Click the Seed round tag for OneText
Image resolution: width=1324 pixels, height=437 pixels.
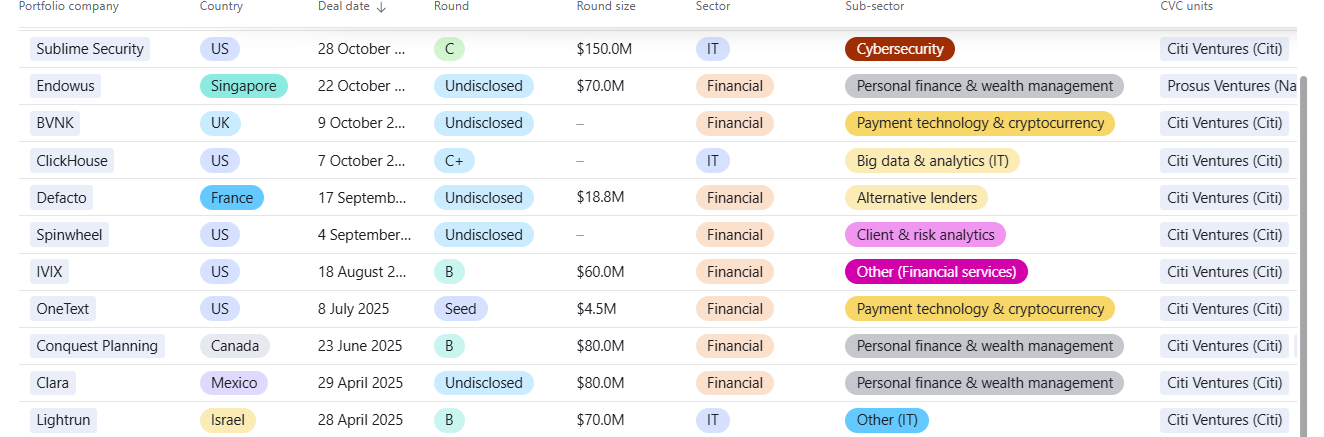click(x=460, y=309)
